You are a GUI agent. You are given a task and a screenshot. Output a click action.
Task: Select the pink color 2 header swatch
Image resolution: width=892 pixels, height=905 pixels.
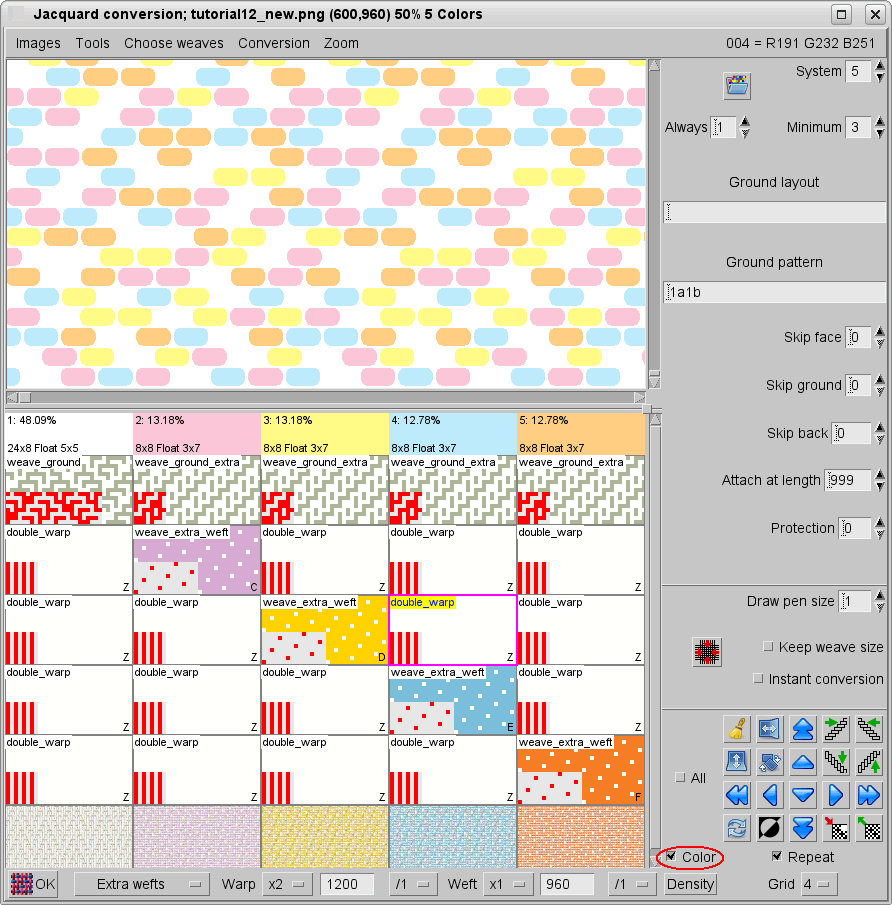click(x=196, y=434)
